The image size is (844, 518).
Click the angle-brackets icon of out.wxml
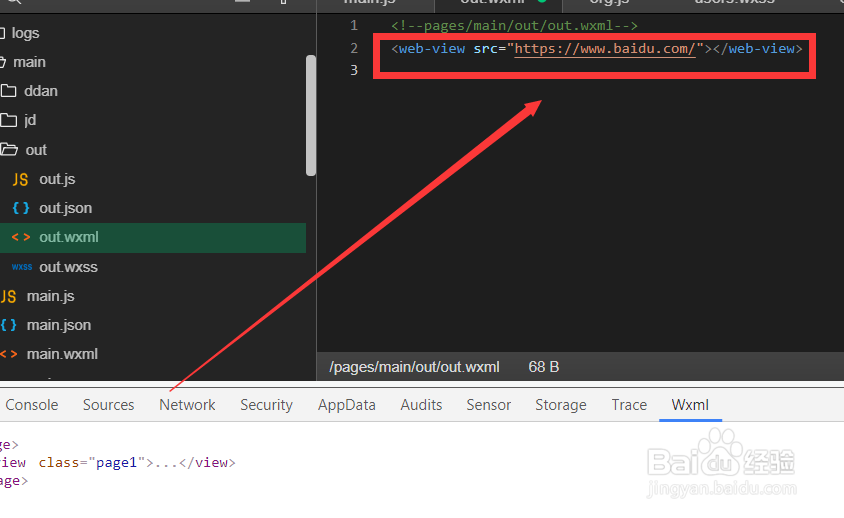click(20, 237)
